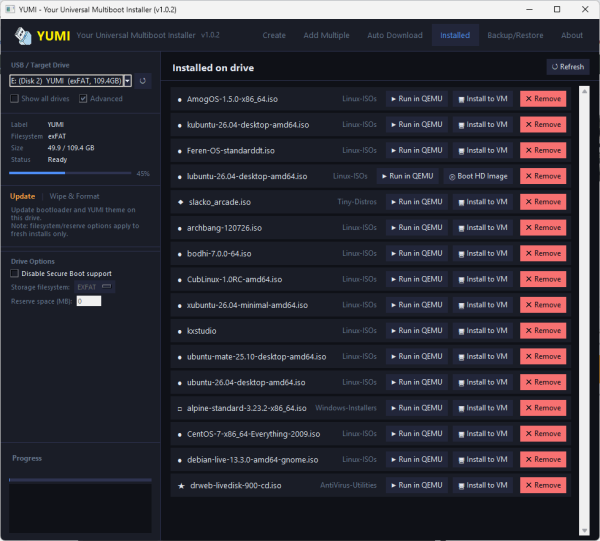This screenshot has width=600, height=541.
Task: Open the Storage filesystem EXFAT dropdown
Action: click(95, 287)
